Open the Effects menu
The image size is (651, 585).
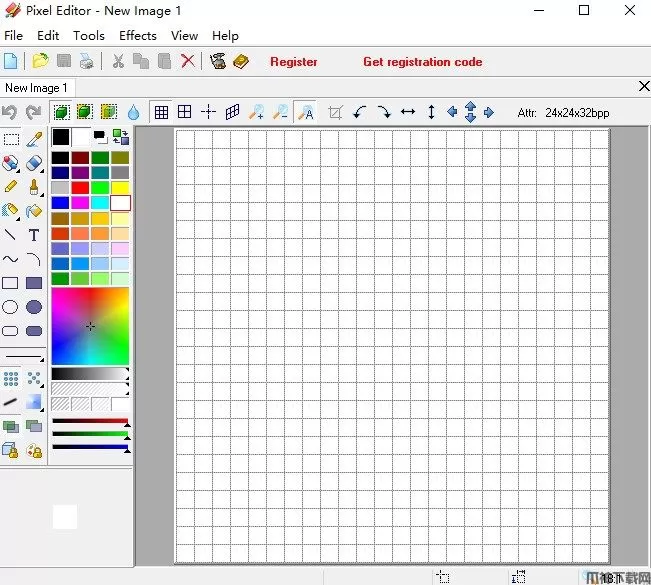click(x=137, y=36)
